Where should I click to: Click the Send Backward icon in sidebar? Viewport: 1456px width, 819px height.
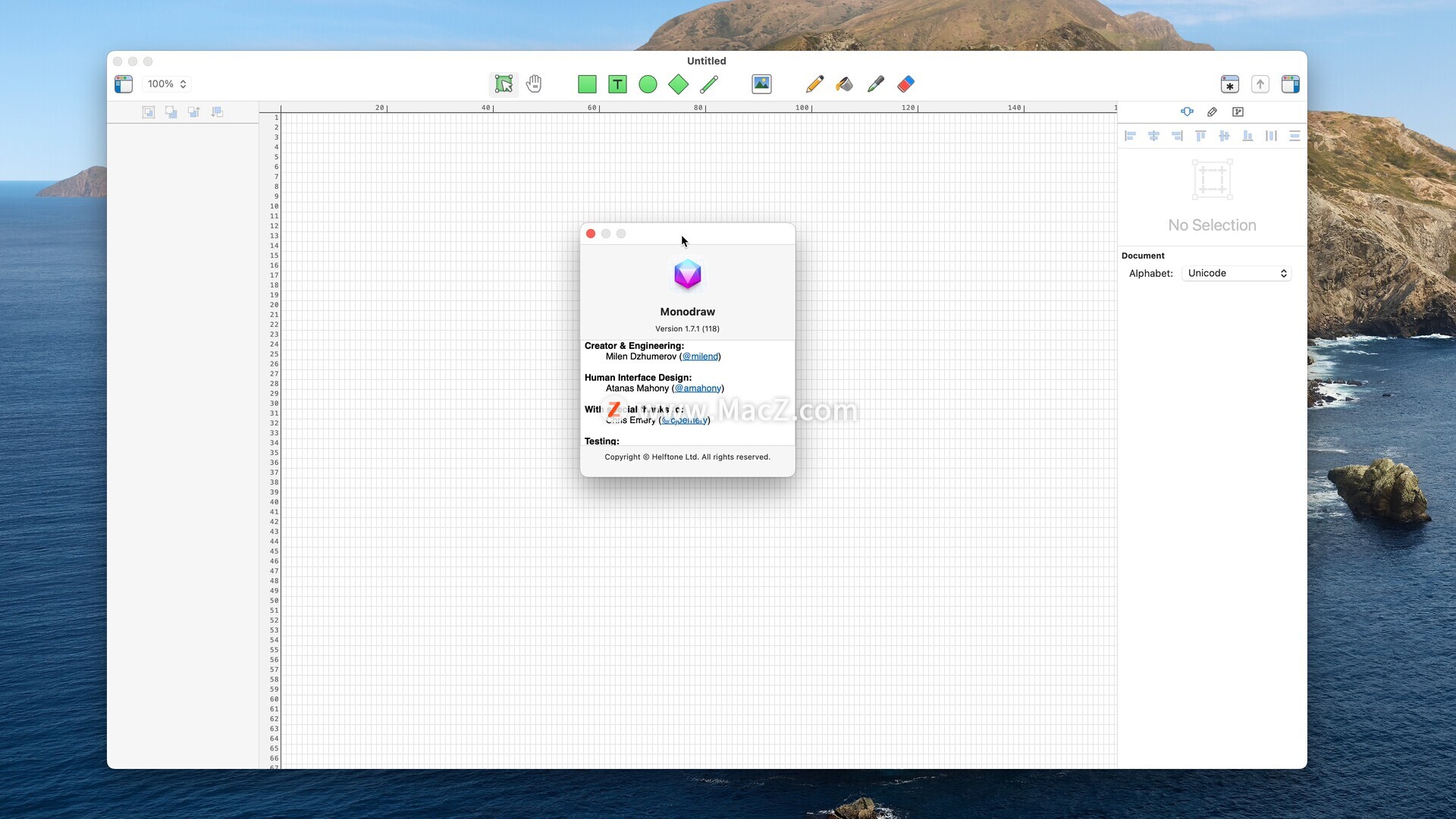pos(217,112)
